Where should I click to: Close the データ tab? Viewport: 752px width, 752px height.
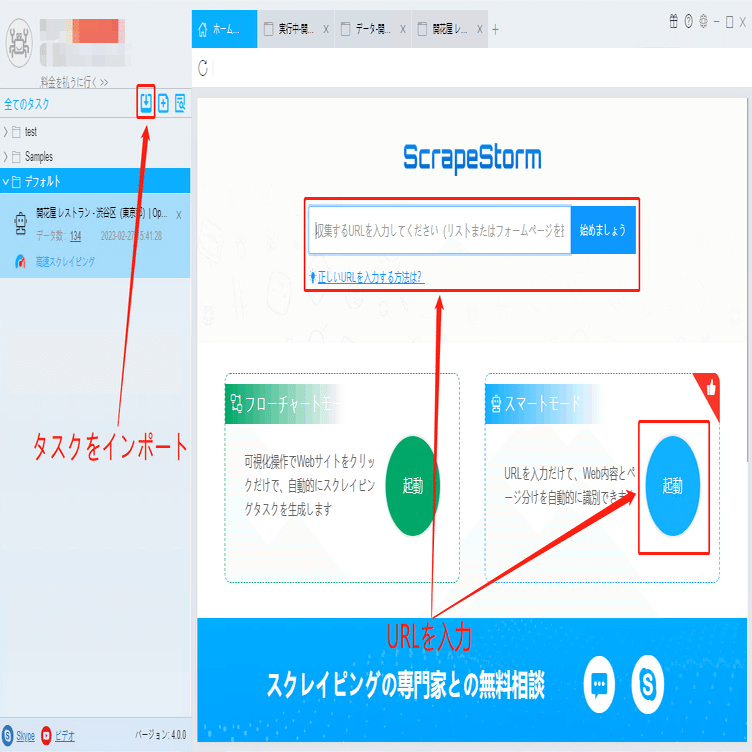[x=403, y=29]
